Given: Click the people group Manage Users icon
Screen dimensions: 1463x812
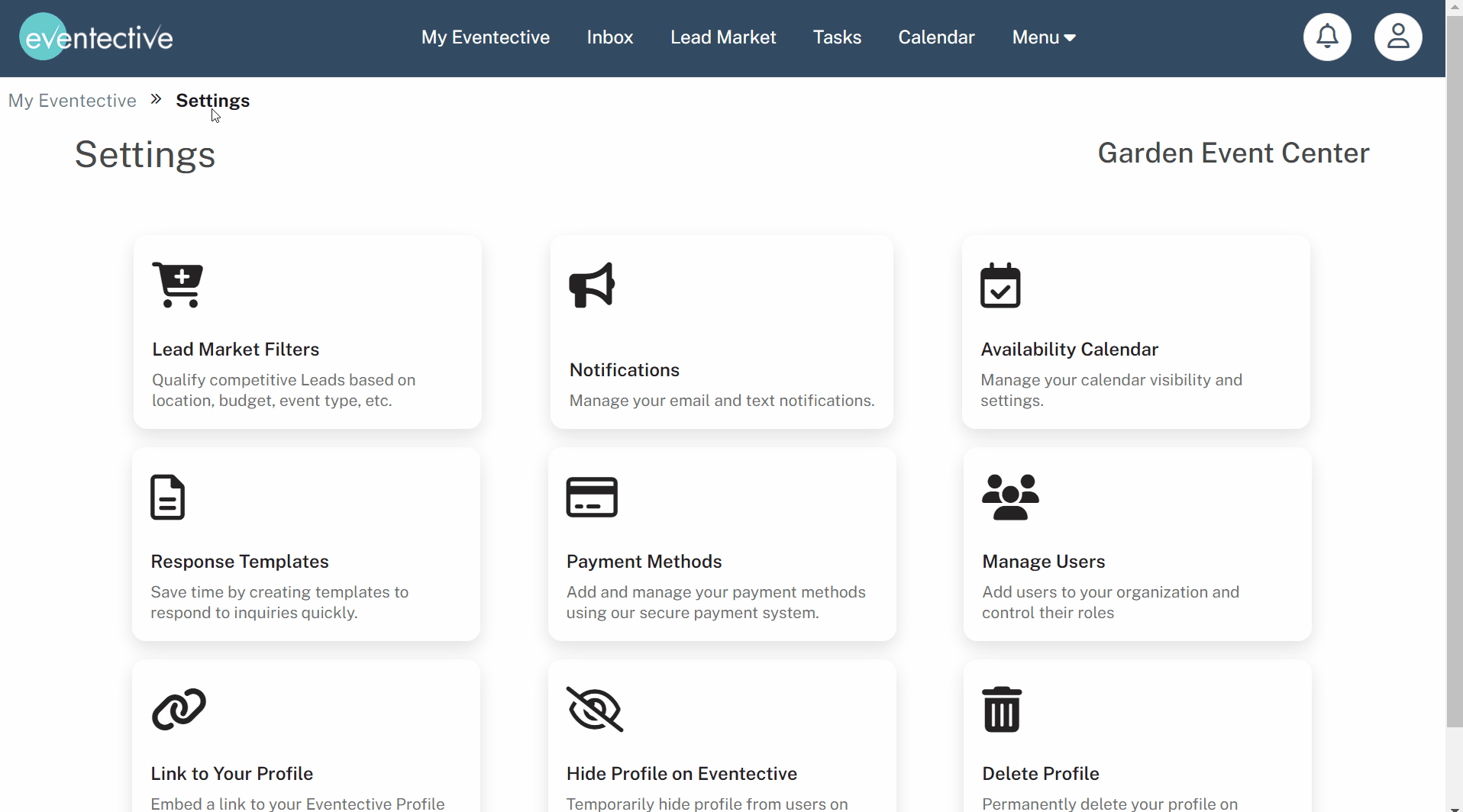Looking at the screenshot, I should (x=1010, y=497).
